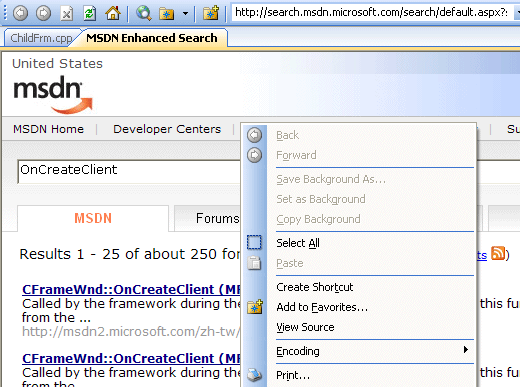Choose Add to Favorites... from context menu
Viewport: 520px width, 387px height.
point(360,307)
